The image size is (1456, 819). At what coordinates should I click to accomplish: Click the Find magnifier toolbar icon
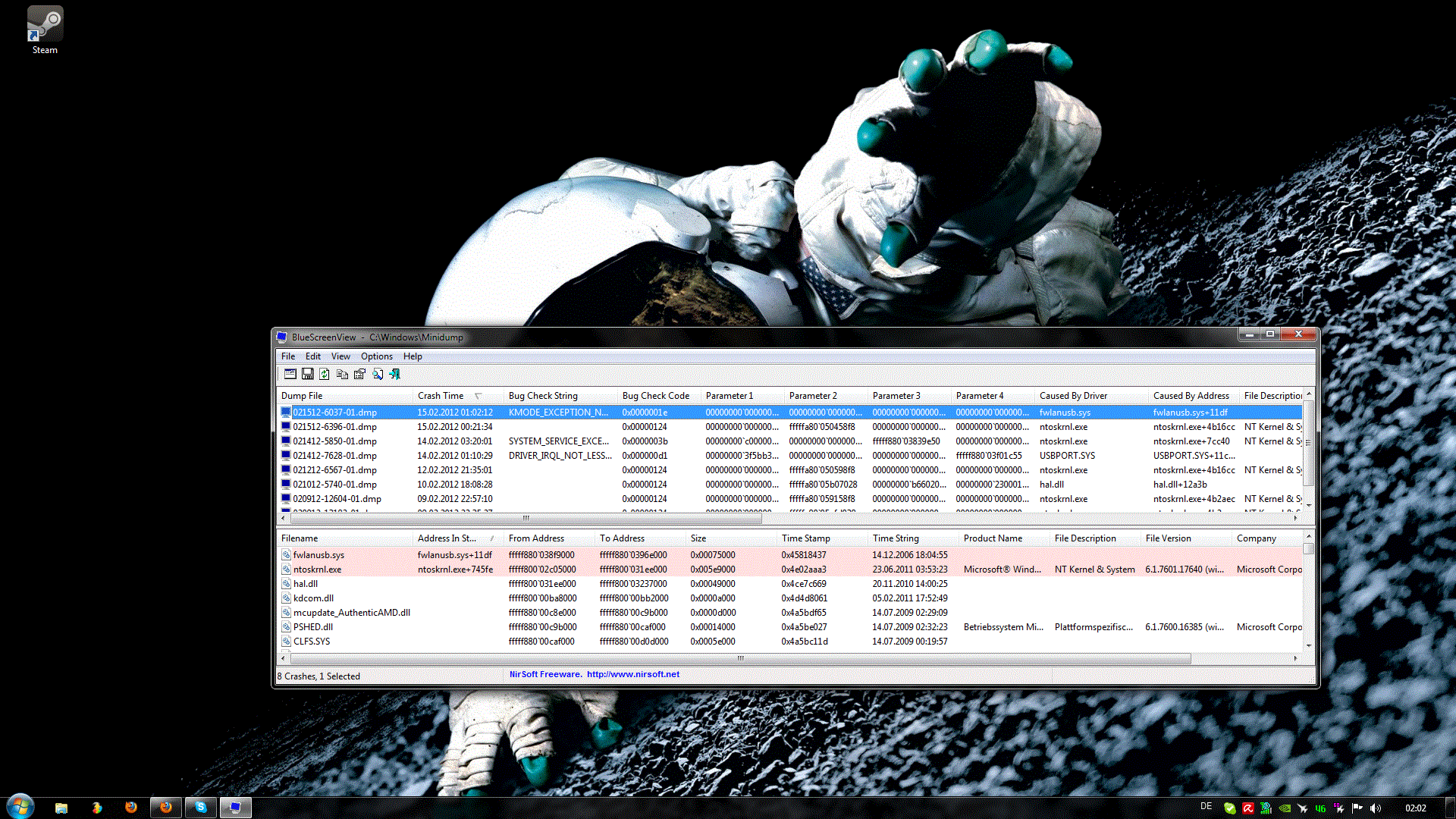pos(378,374)
